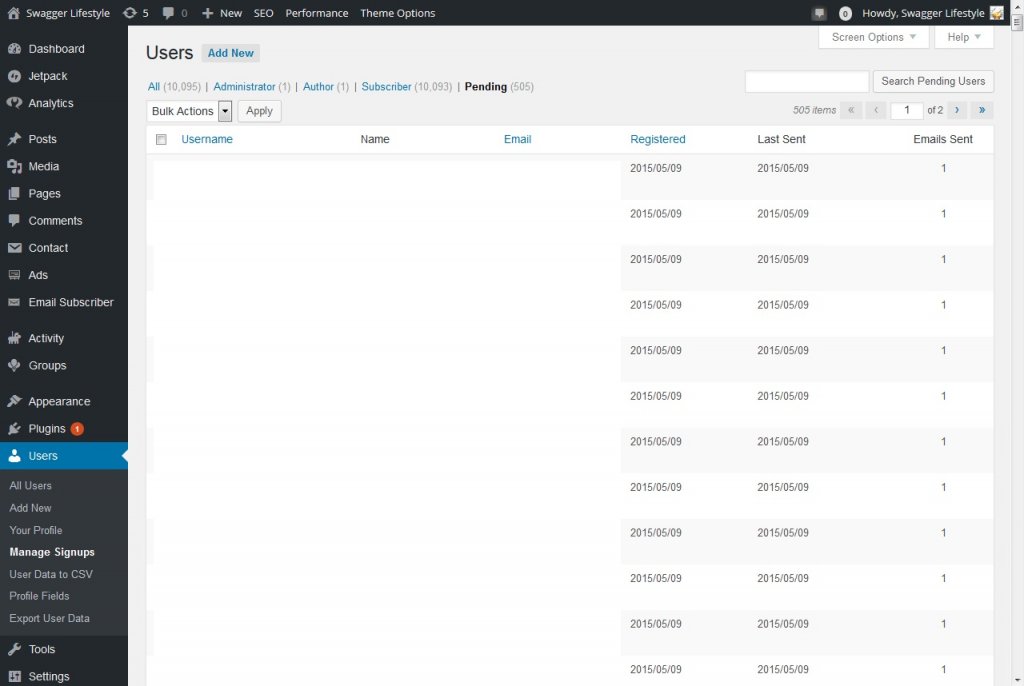Click the '505 items' count text
Viewport: 1024px width, 686px height.
click(x=814, y=110)
